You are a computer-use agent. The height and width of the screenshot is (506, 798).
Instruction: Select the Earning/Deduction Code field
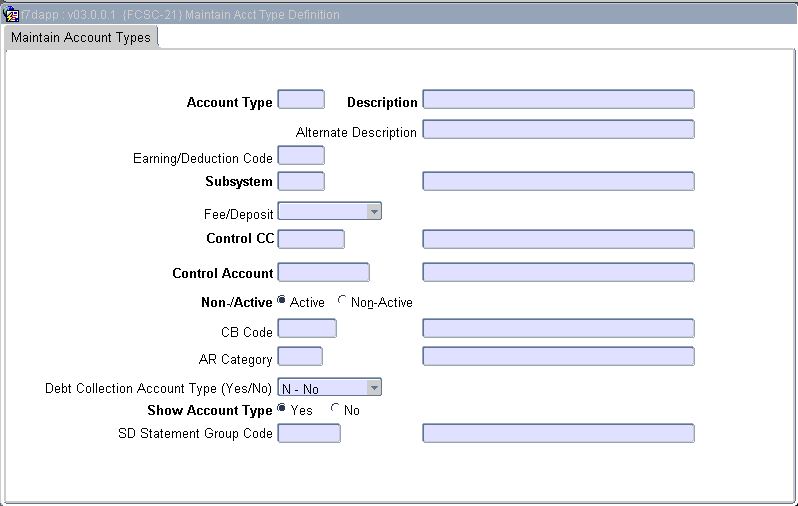300,156
